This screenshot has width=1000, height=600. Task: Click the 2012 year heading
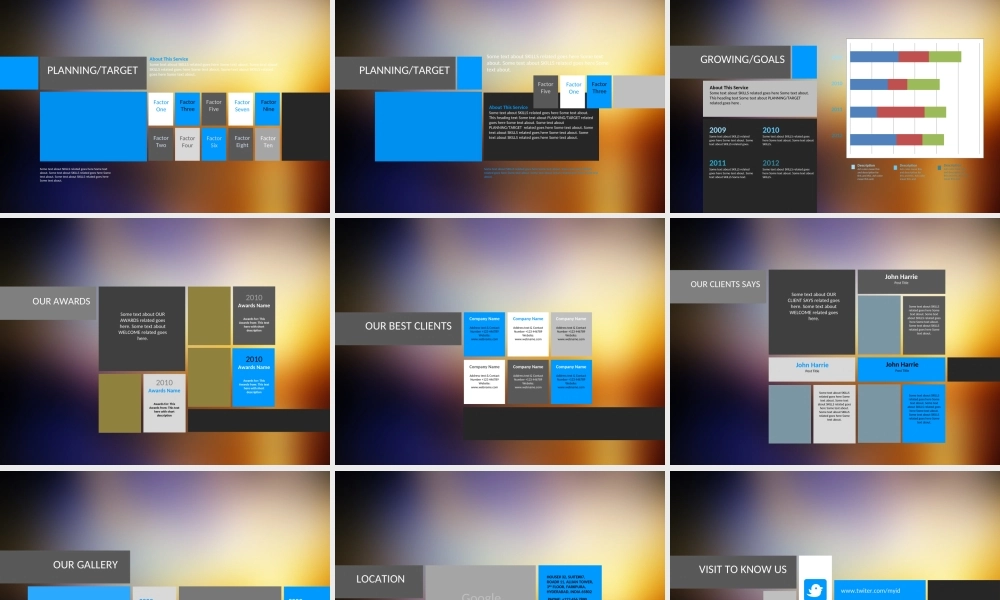coord(771,163)
